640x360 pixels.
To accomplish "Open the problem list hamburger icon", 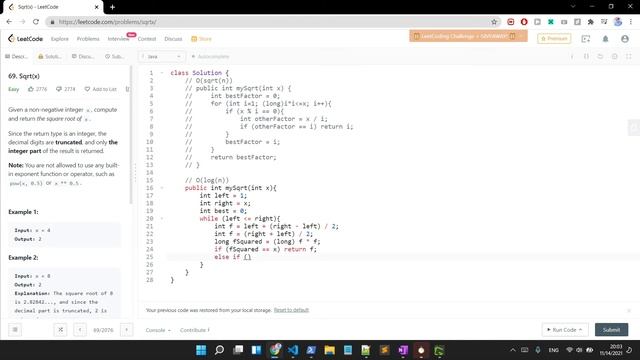I will click(15, 329).
